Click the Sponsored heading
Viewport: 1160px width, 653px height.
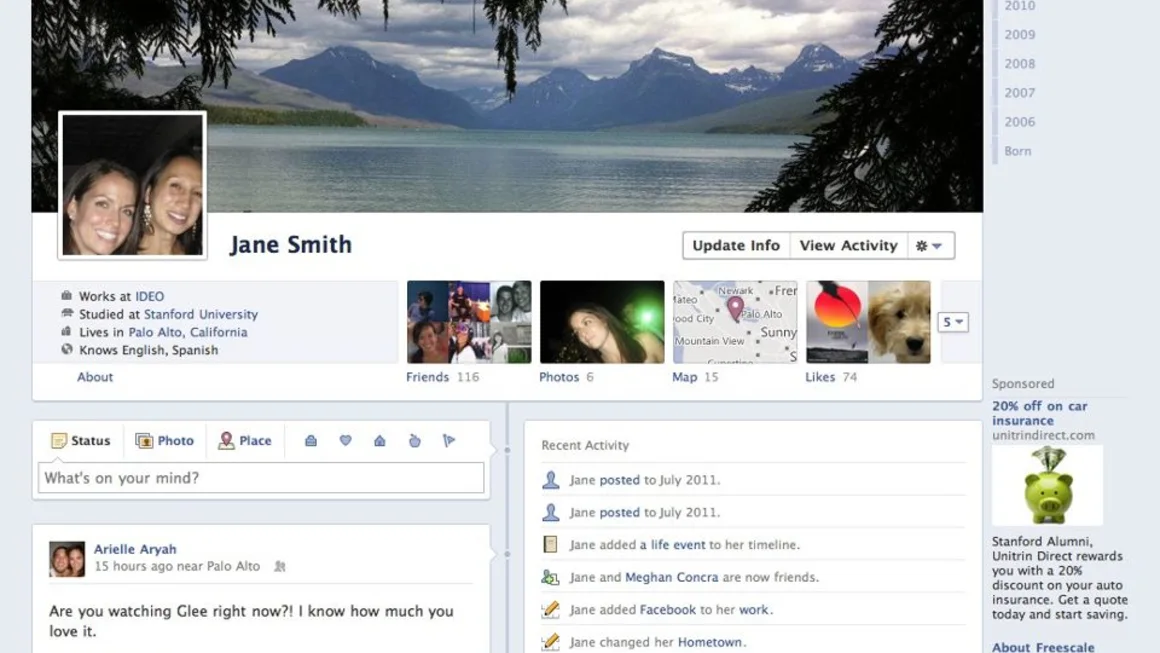pyautogui.click(x=1023, y=383)
